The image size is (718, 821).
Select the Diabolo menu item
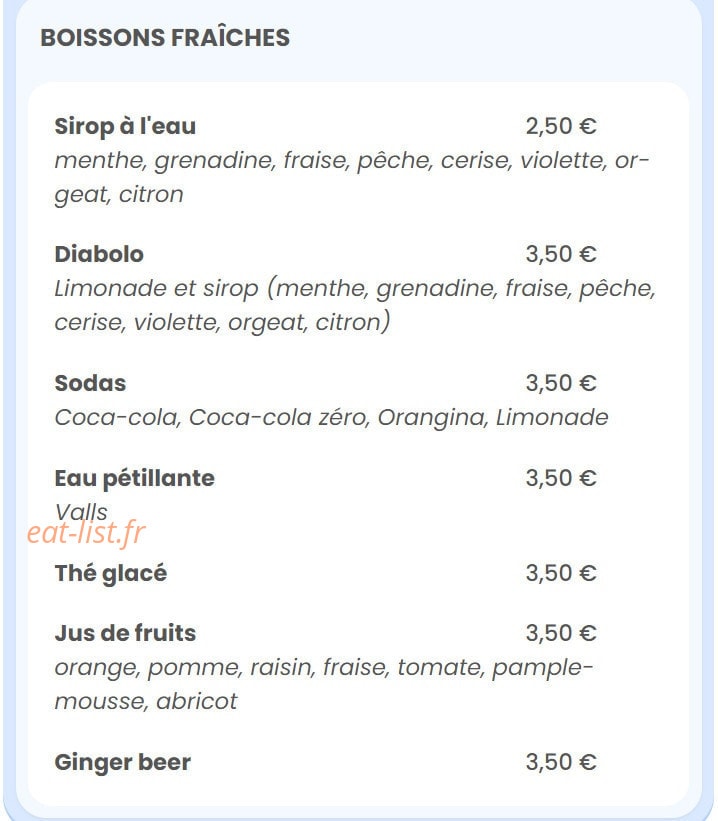pyautogui.click(x=99, y=254)
